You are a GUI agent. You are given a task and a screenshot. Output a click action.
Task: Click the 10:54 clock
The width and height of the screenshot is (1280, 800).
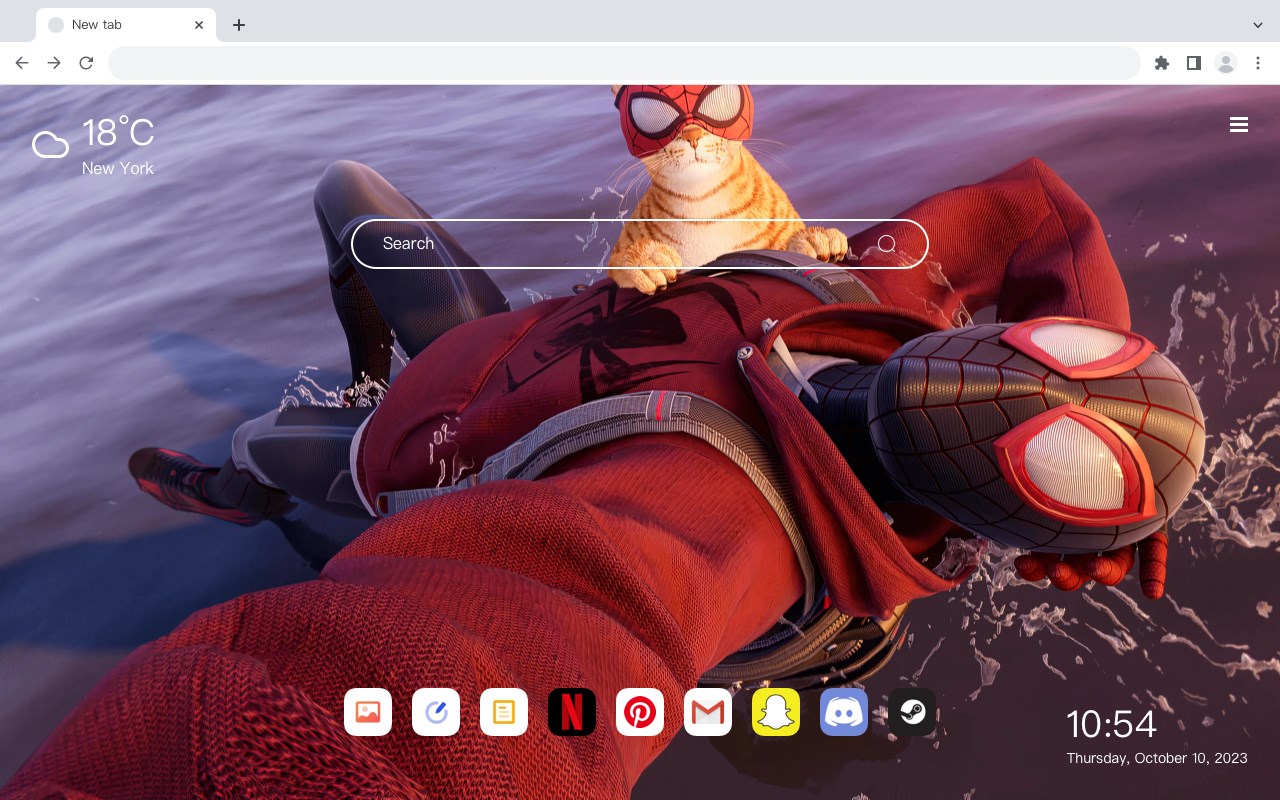pyautogui.click(x=1111, y=724)
